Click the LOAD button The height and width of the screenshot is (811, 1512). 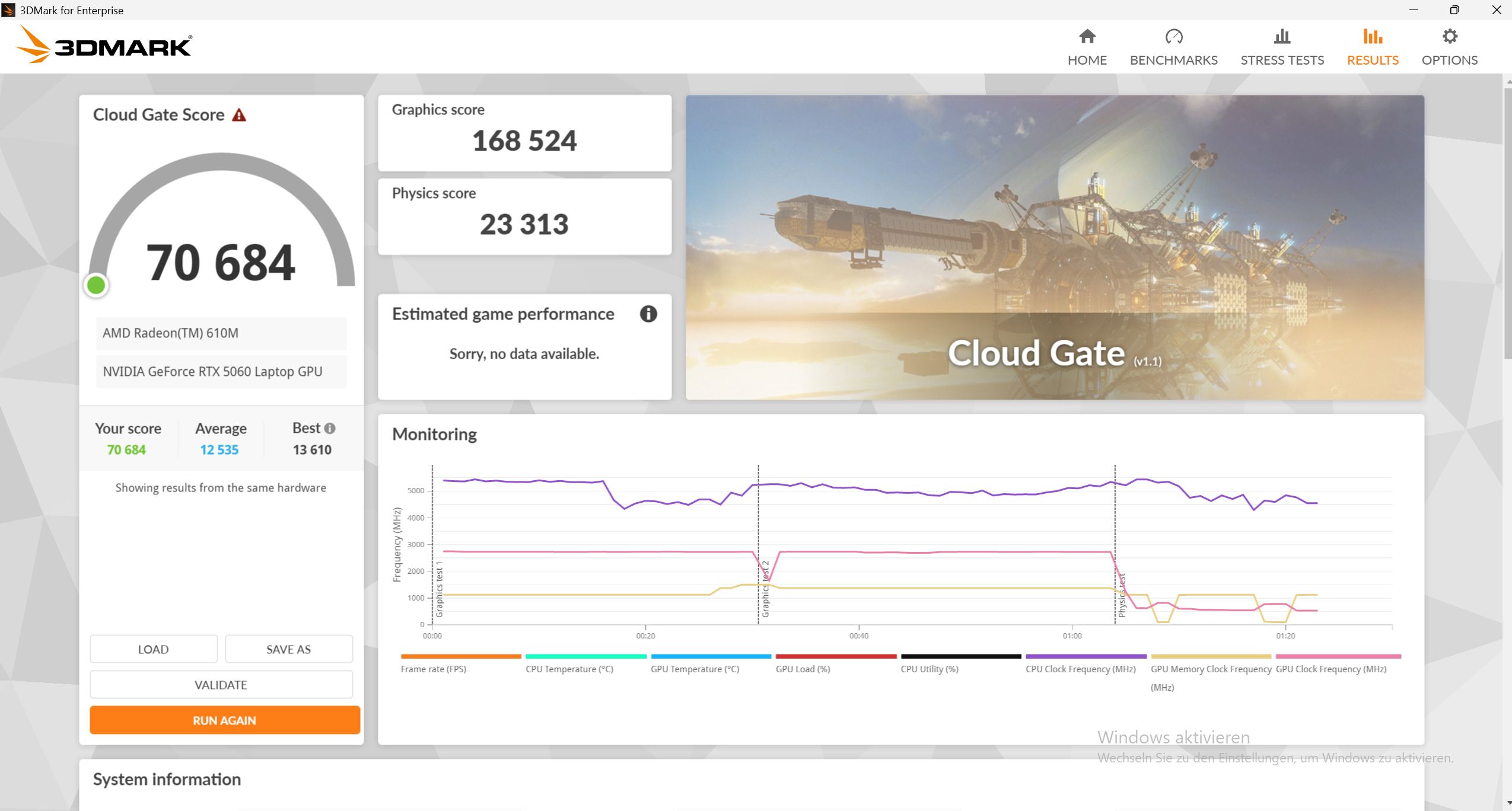pos(153,649)
